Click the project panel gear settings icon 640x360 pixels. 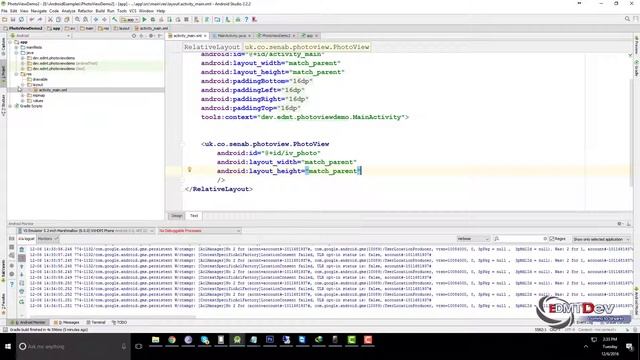(x=151, y=36)
